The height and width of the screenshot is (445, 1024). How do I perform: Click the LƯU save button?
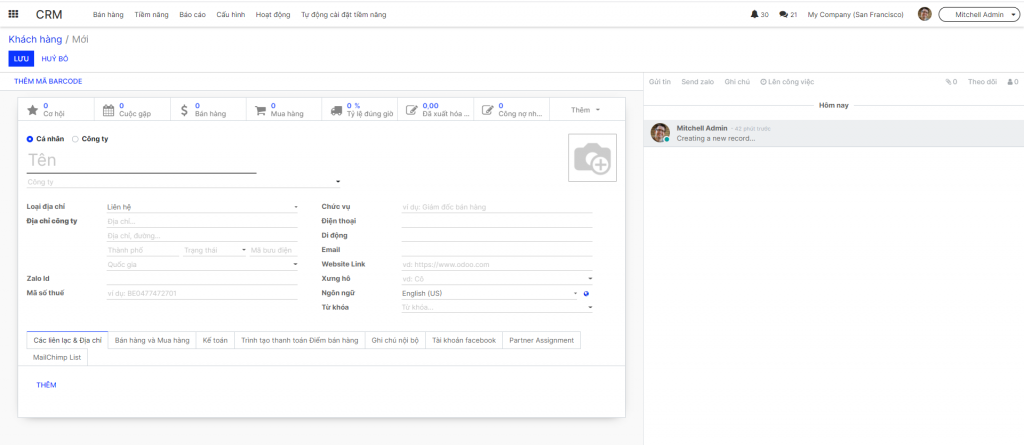[x=21, y=59]
